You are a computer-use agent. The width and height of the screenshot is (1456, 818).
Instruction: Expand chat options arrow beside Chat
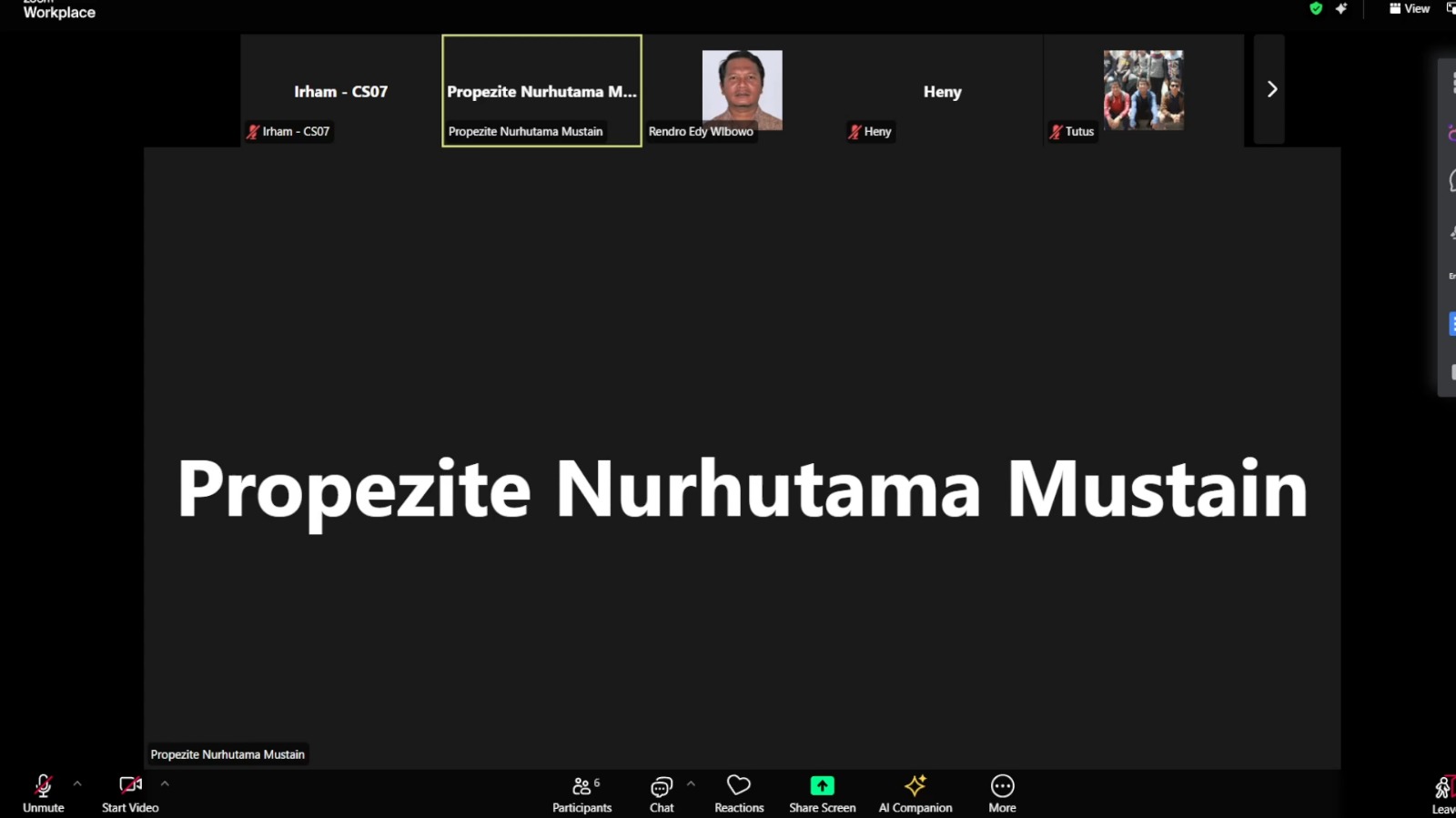pos(691,783)
